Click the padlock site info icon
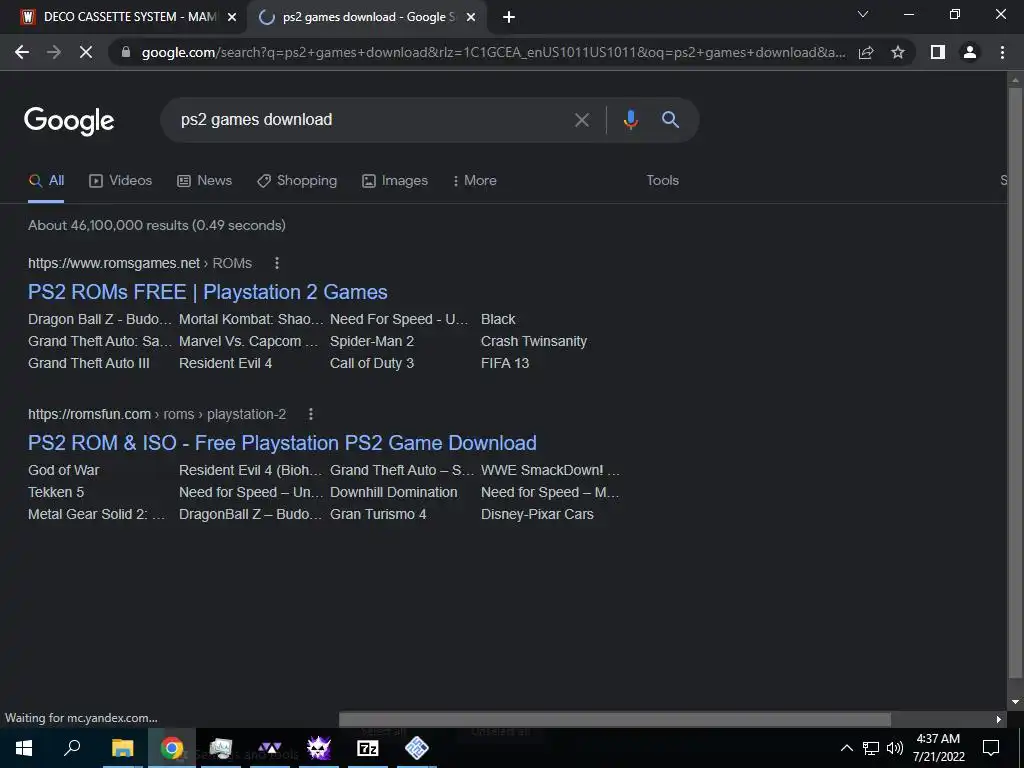1024x768 pixels. [x=126, y=52]
